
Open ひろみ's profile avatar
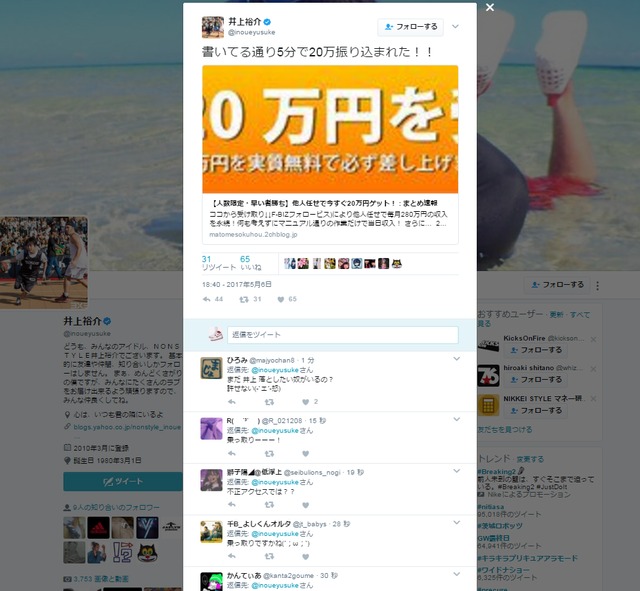click(211, 367)
